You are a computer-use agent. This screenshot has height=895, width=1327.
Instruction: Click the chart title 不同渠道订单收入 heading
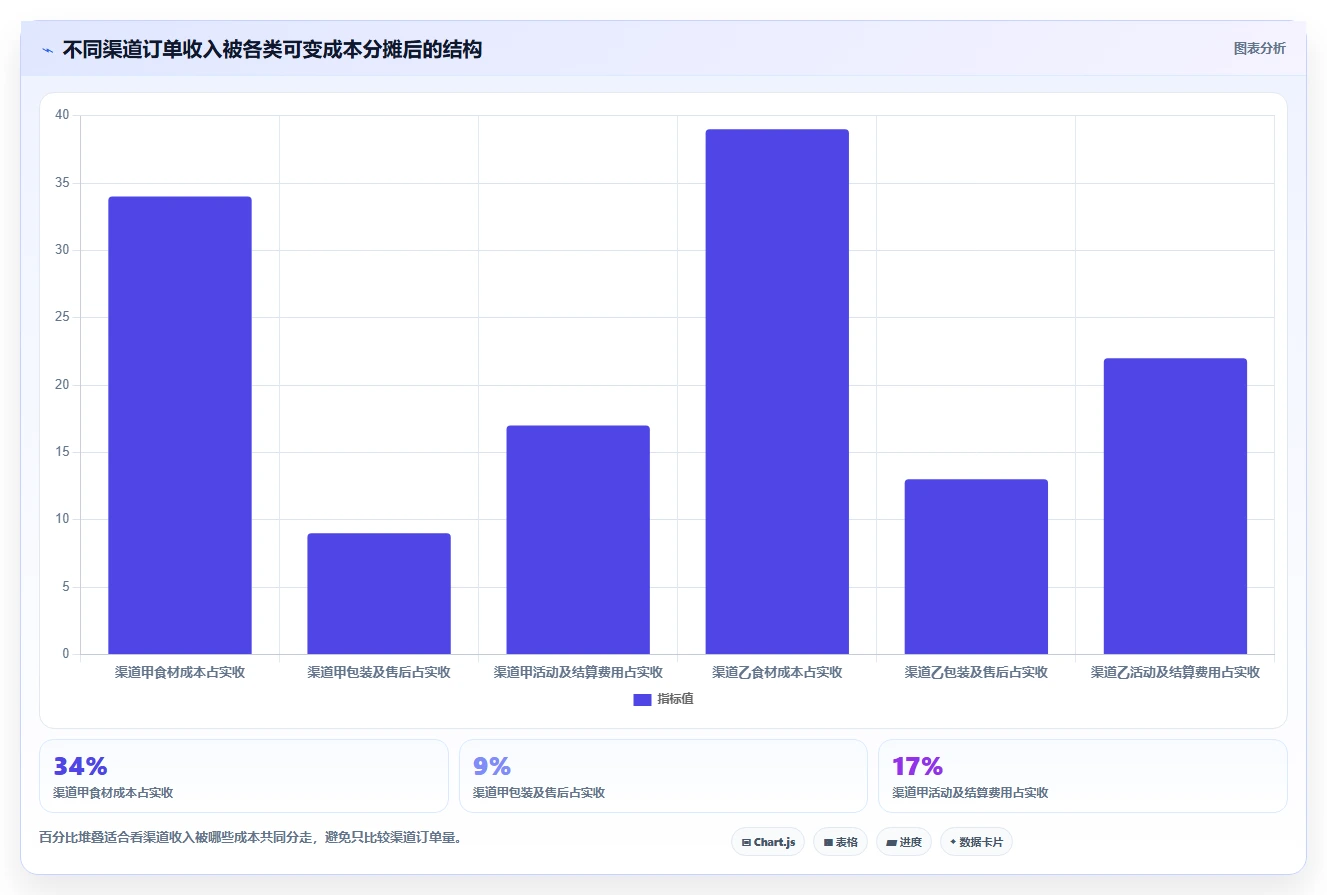coord(272,49)
